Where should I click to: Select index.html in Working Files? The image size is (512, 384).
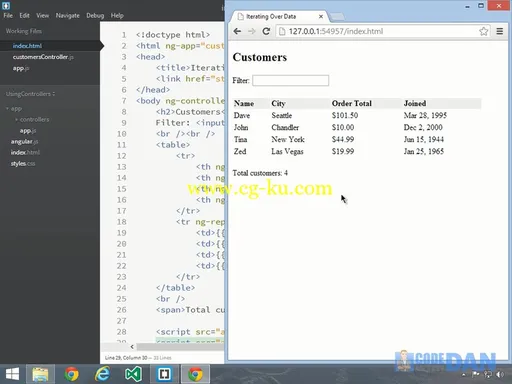pyautogui.click(x=27, y=46)
